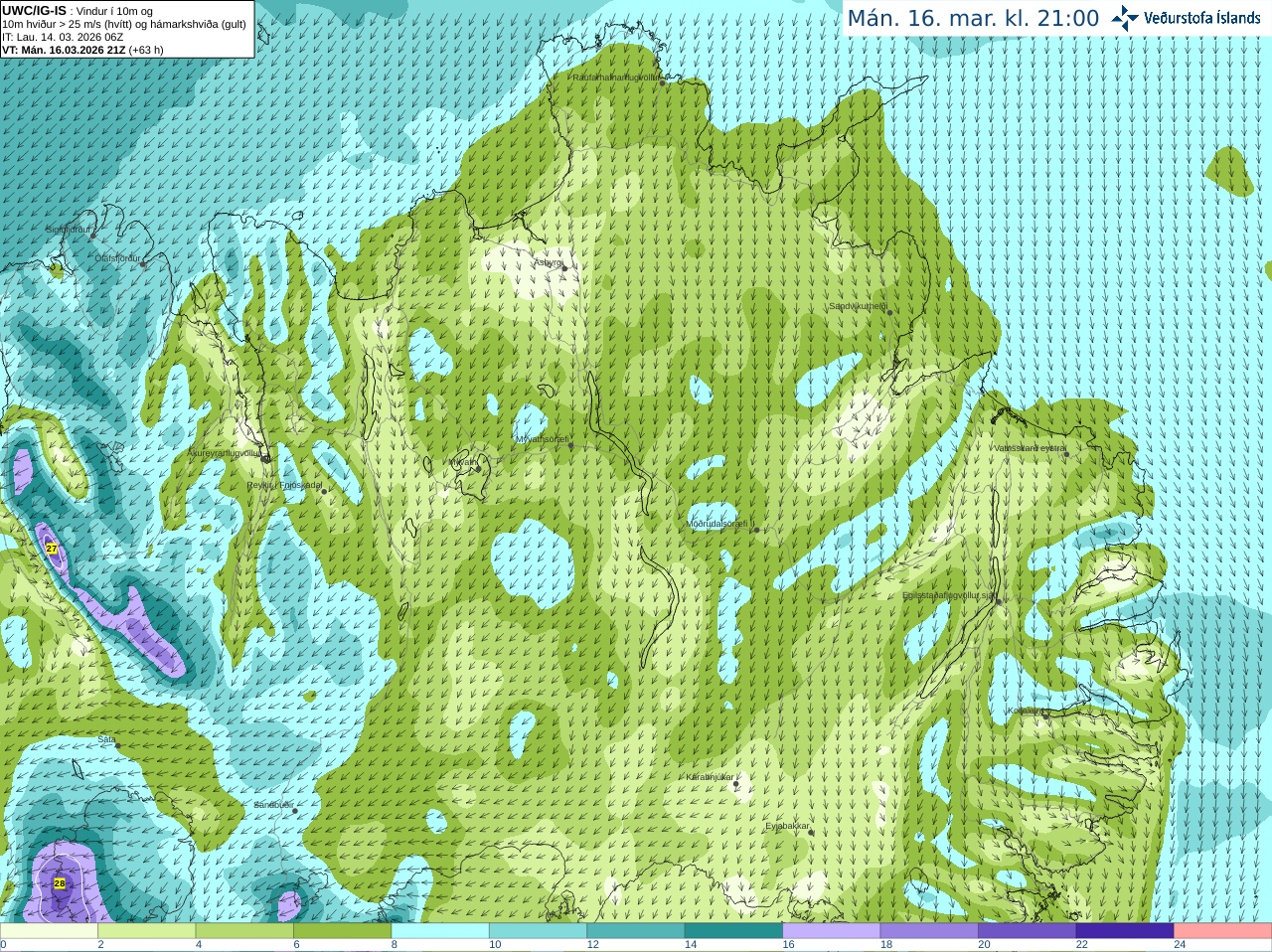Click the 8–10 m/s legend swatch
The image size is (1272, 952).
point(440,931)
